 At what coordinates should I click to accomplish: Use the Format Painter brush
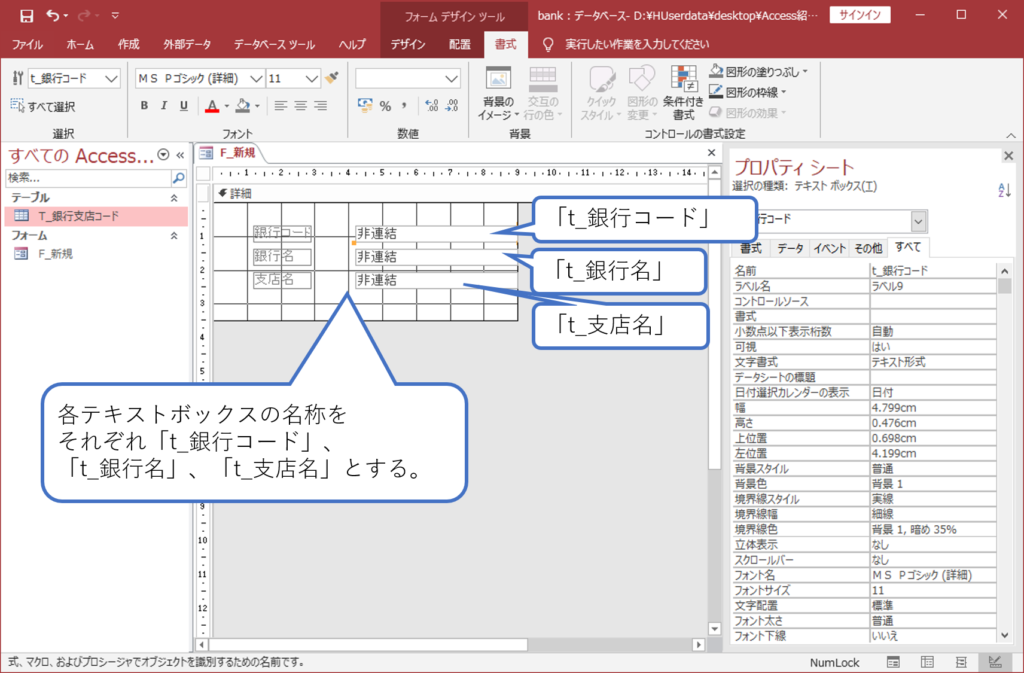332,78
